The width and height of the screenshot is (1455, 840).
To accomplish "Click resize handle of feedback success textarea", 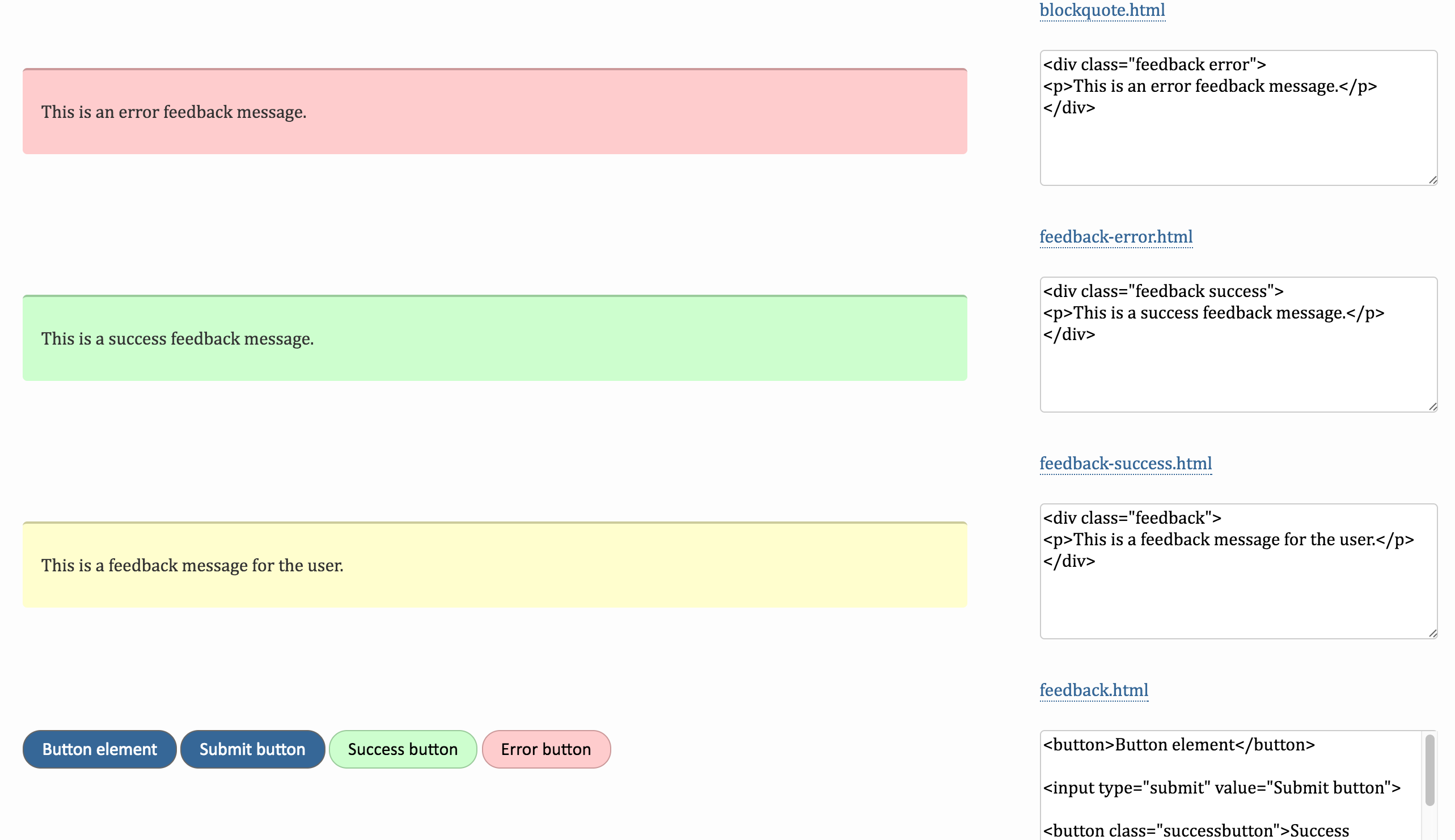I will pos(1432,408).
